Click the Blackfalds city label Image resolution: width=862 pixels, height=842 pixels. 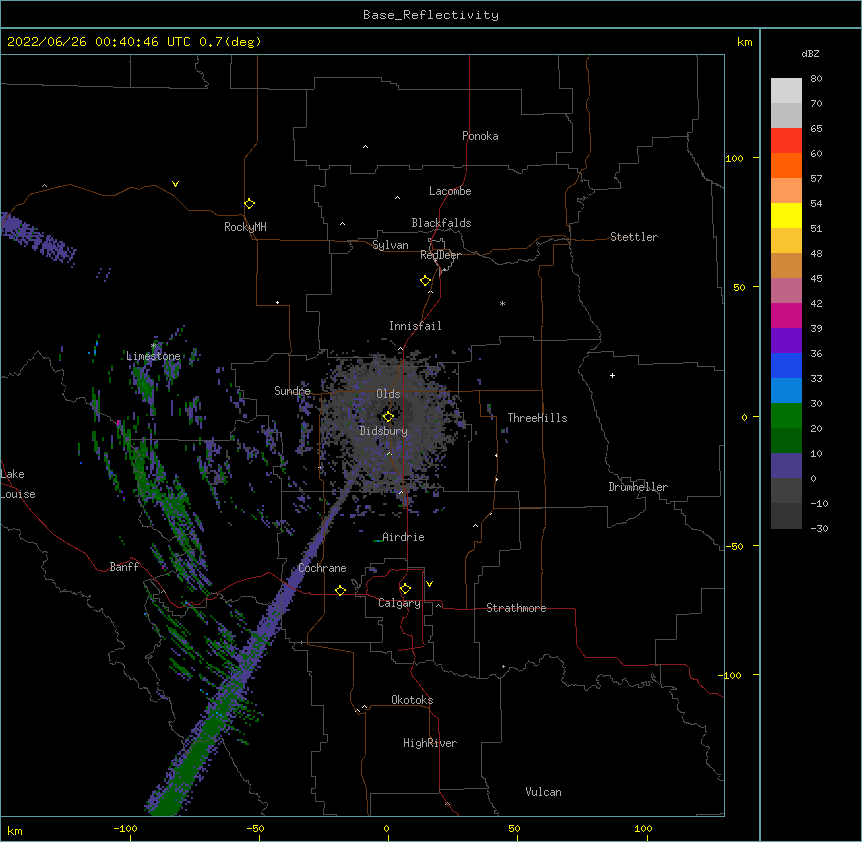point(441,223)
